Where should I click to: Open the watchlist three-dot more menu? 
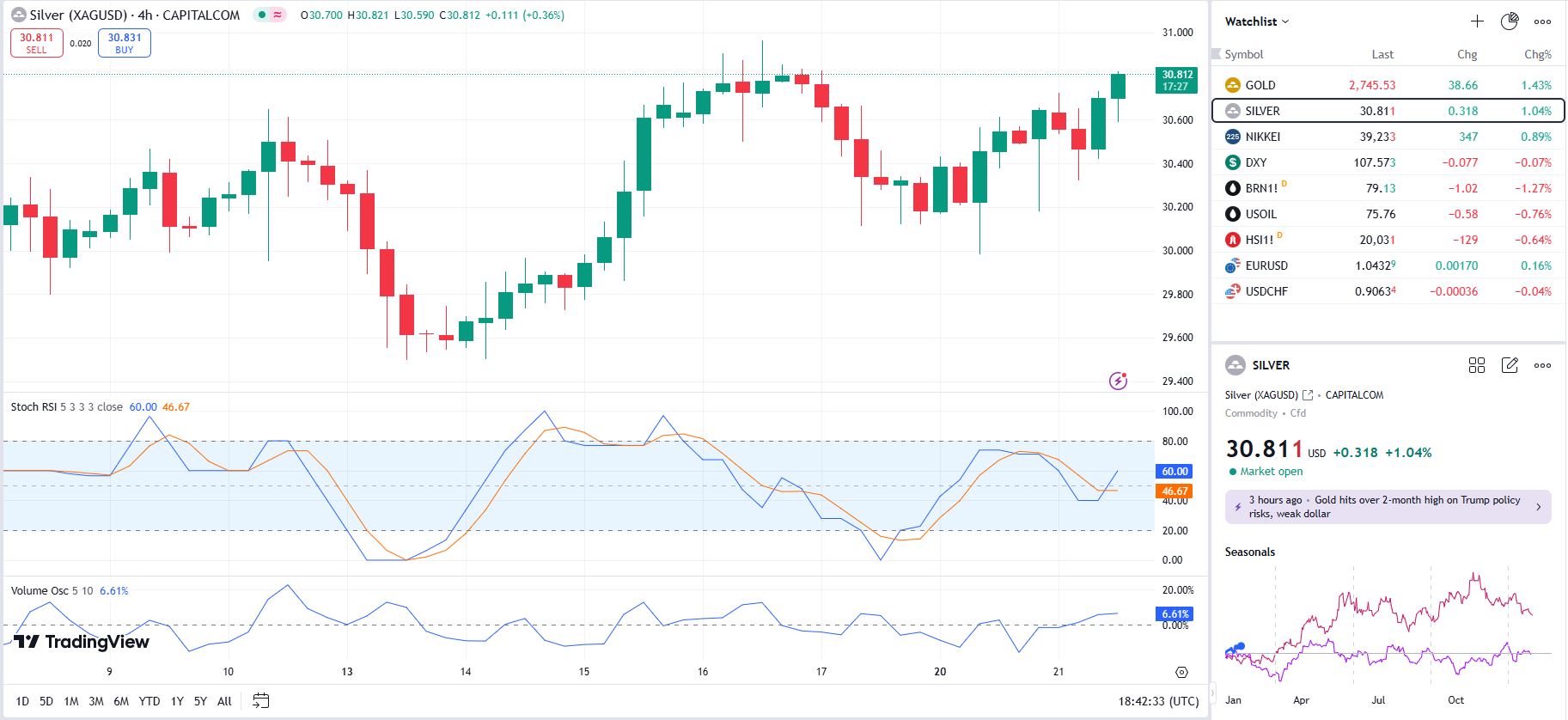click(1542, 21)
